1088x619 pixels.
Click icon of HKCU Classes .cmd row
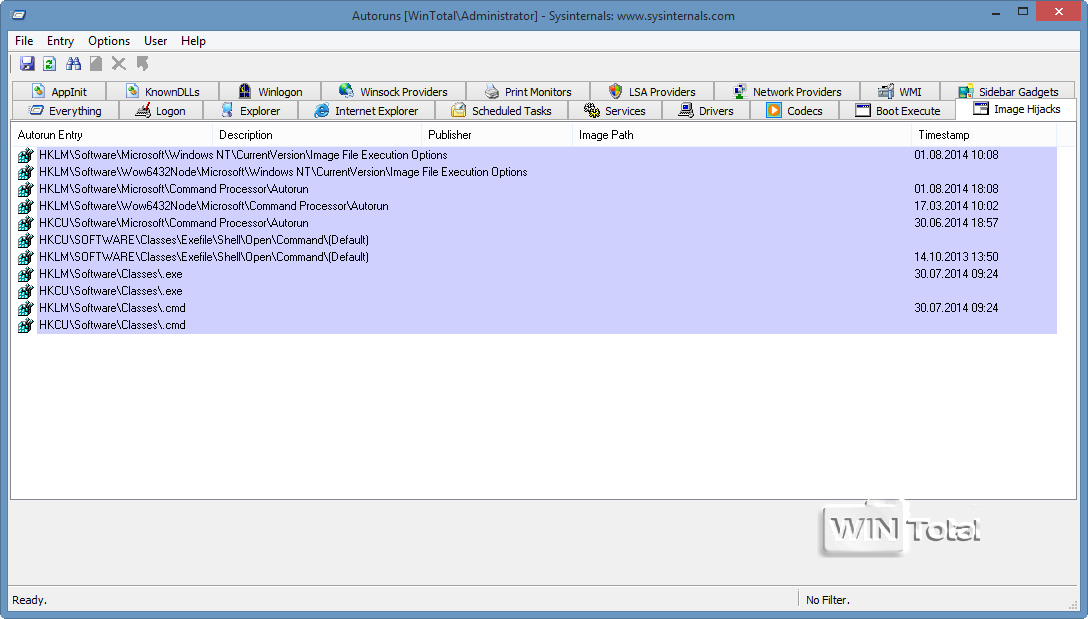(x=26, y=325)
